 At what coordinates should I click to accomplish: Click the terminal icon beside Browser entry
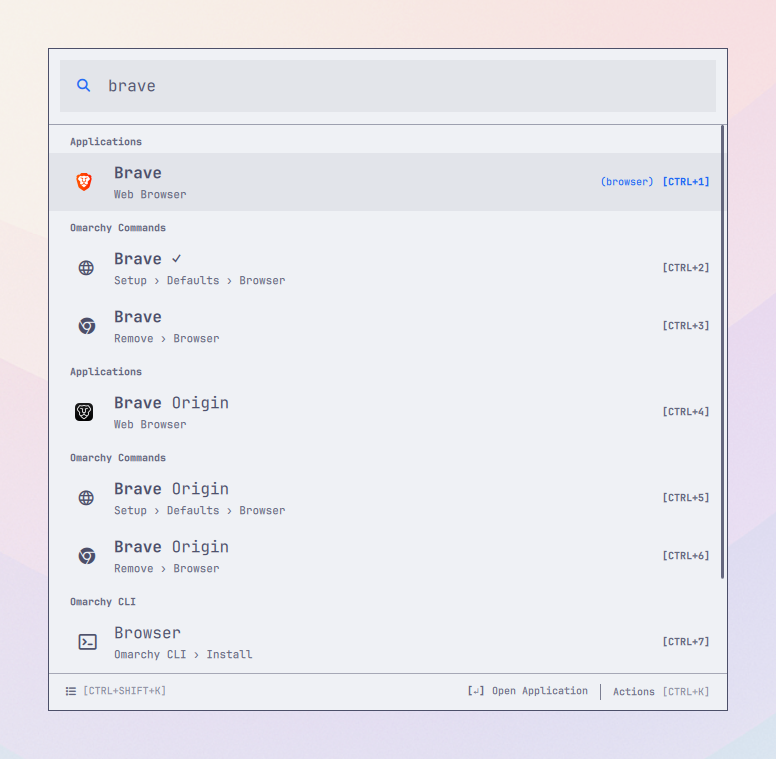pyautogui.click(x=88, y=642)
